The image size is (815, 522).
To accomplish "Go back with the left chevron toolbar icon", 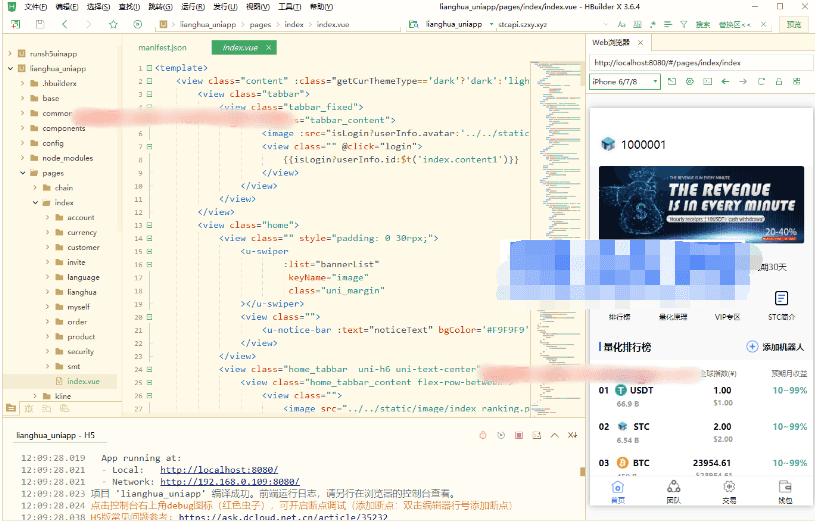I will click(x=64, y=24).
